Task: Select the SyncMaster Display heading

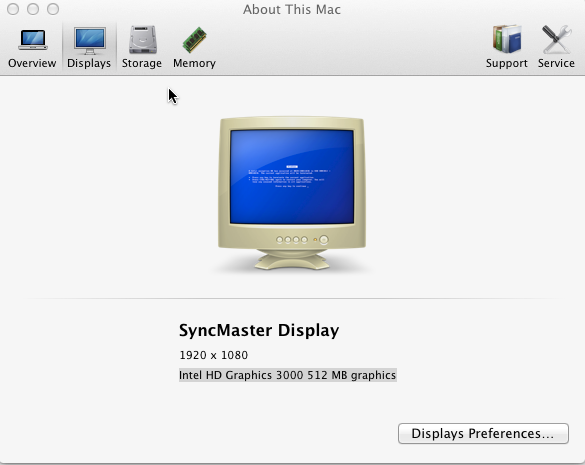Action: click(259, 331)
